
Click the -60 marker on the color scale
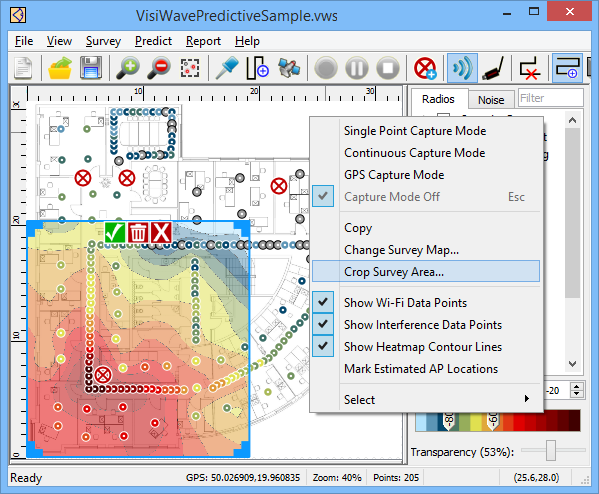click(x=493, y=420)
